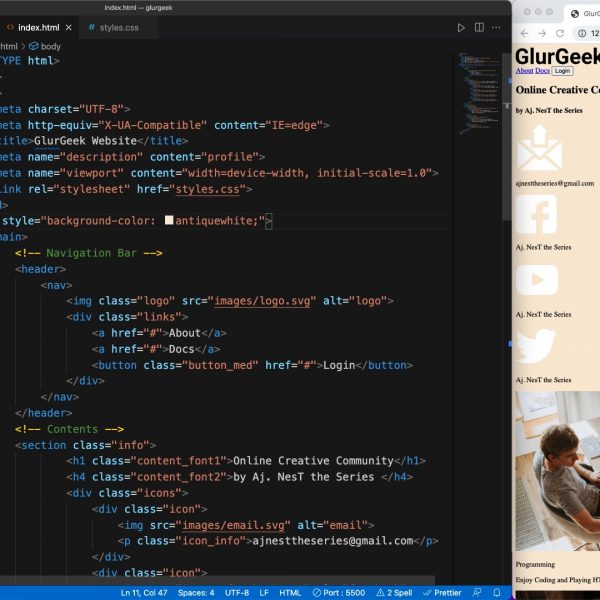Click the notifications bell in status bar
Screen dimensions: 600x600
497,593
